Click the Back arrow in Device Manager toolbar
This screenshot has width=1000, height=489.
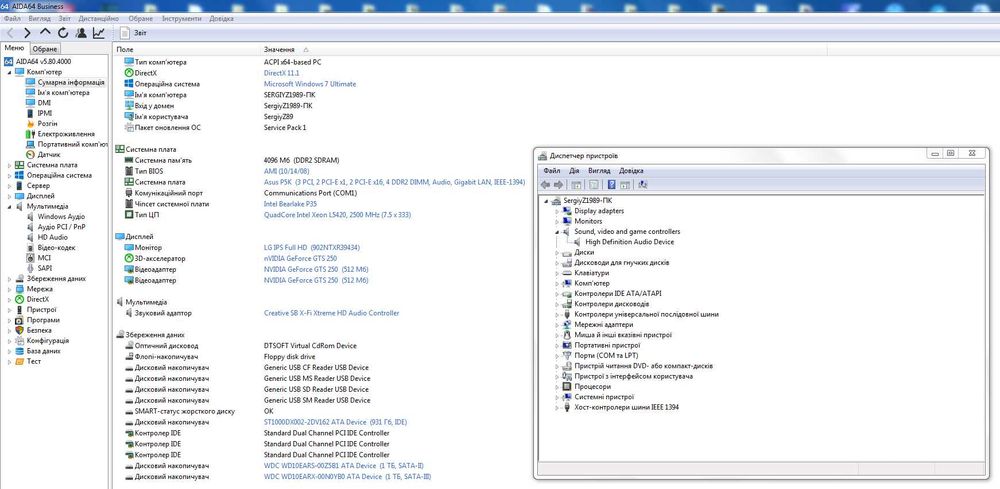[545, 184]
